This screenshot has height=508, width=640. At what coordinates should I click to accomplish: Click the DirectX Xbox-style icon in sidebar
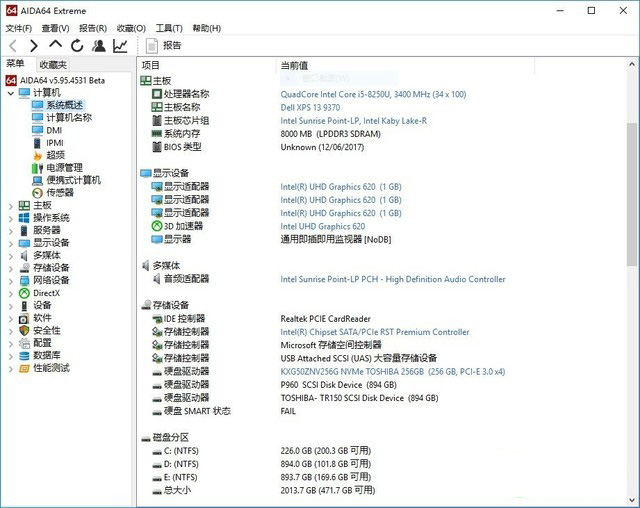pyautogui.click(x=24, y=293)
